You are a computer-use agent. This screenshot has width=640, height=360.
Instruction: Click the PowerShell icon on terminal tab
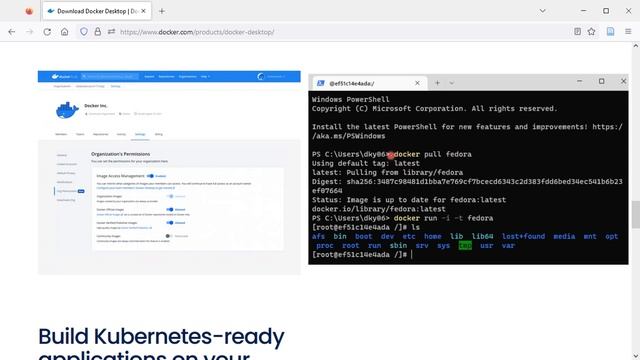pyautogui.click(x=320, y=83)
